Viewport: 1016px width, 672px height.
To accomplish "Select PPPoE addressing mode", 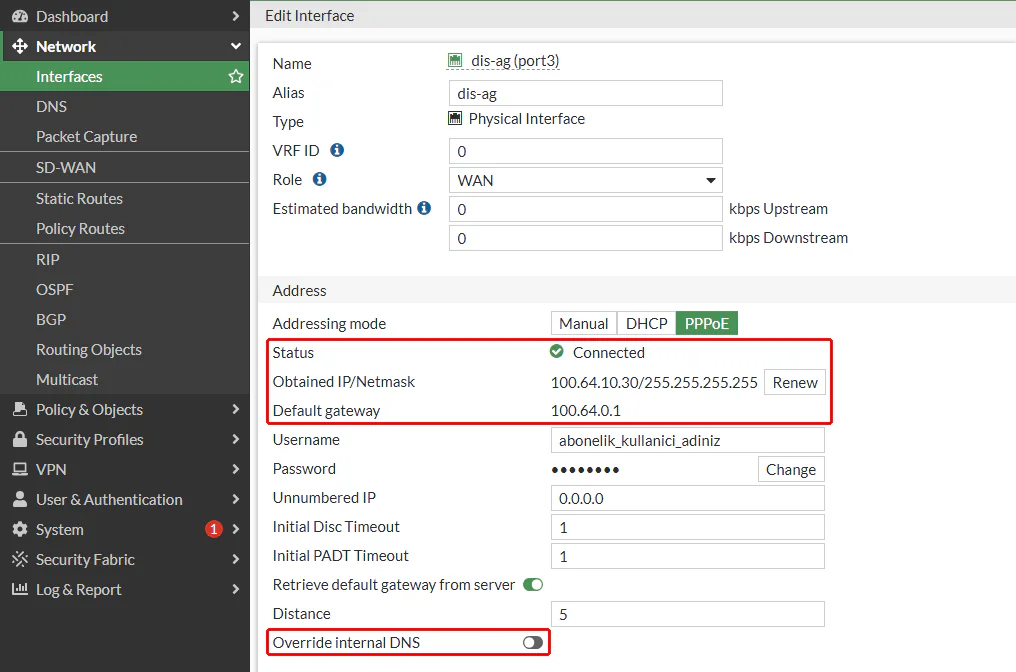I will (707, 323).
